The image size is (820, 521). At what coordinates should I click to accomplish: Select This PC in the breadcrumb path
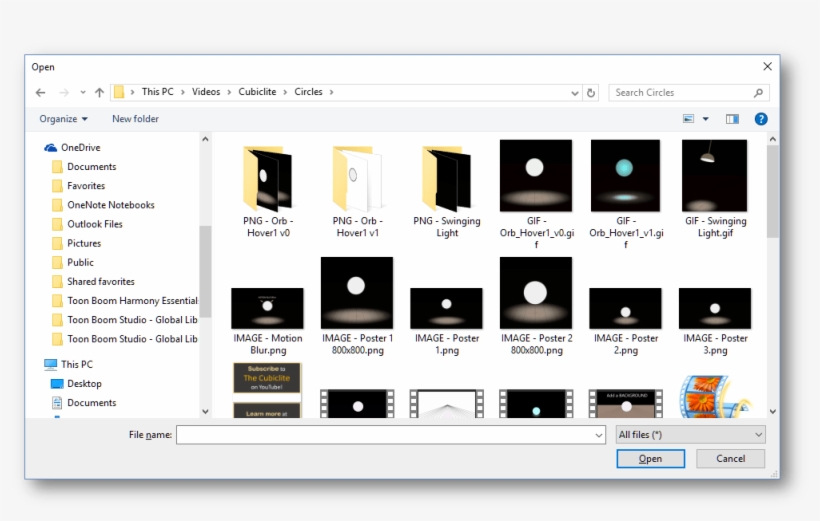(157, 92)
